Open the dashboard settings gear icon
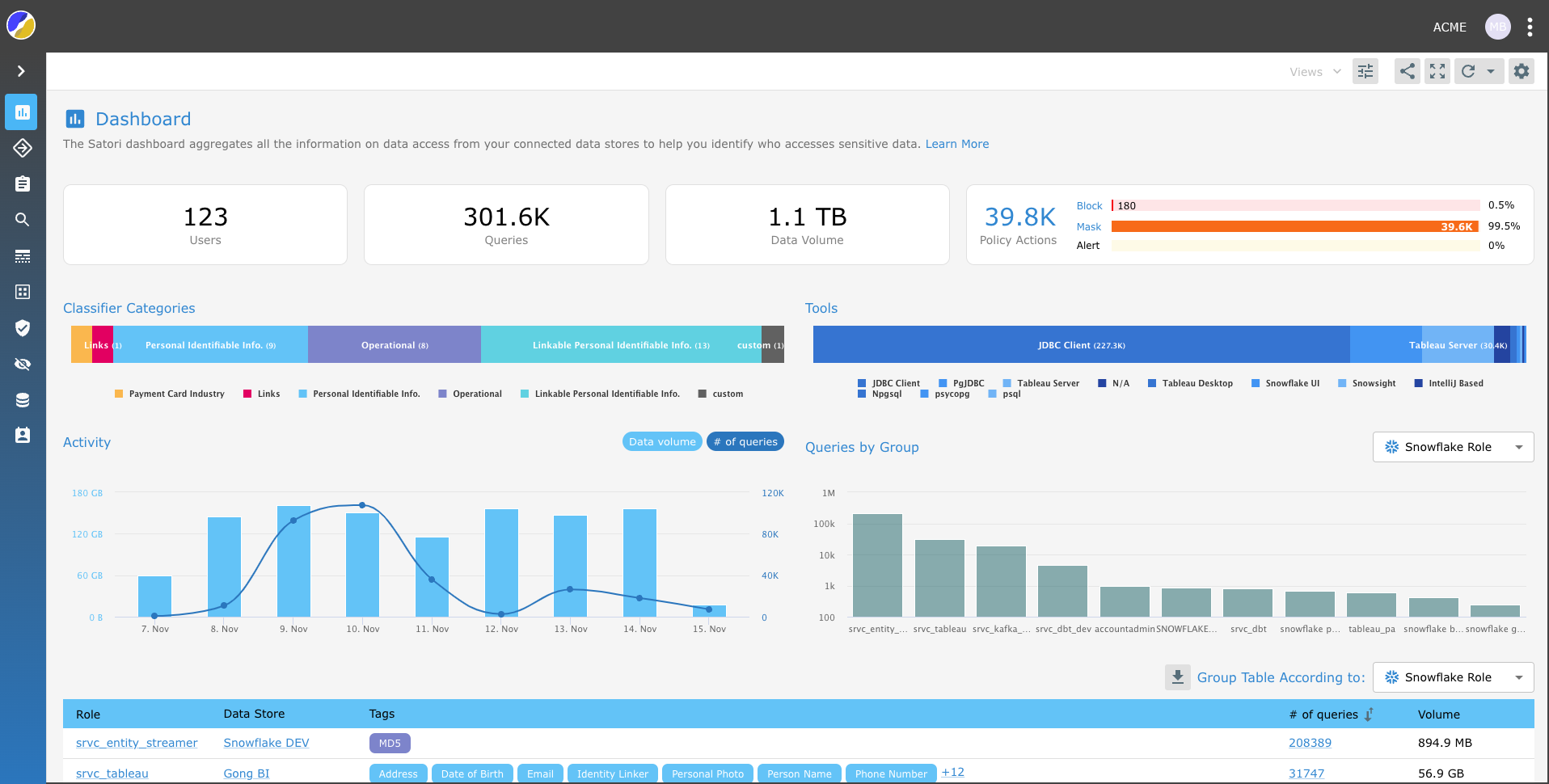Screen dimensions: 1549x784 (1521, 71)
